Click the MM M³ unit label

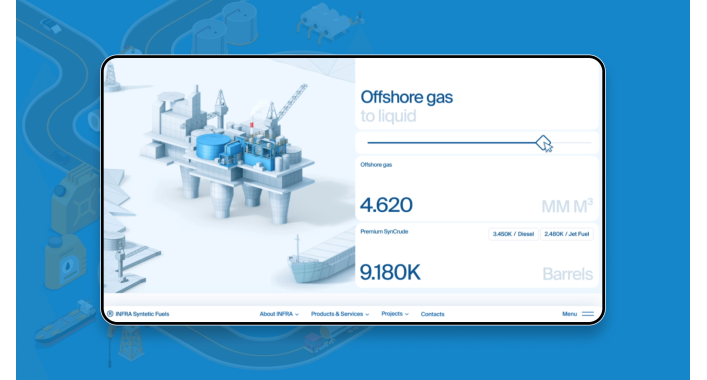[x=567, y=206]
